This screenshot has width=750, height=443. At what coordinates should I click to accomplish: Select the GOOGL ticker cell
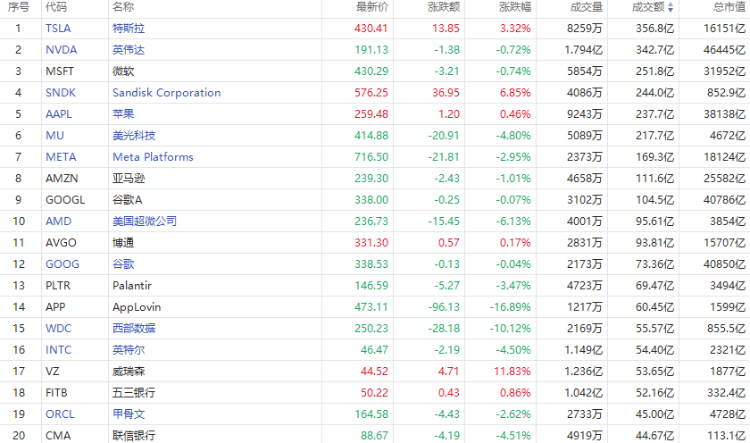click(65, 199)
